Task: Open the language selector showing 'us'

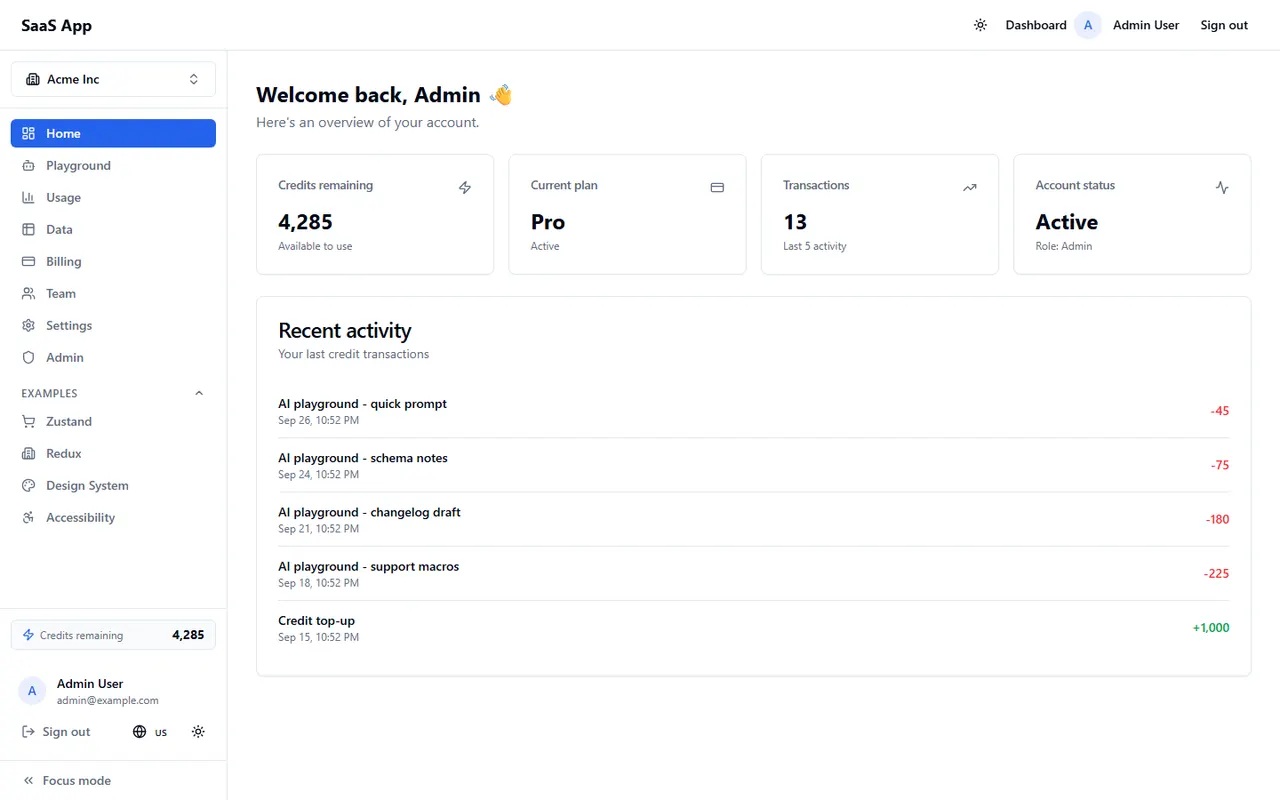Action: [x=150, y=732]
